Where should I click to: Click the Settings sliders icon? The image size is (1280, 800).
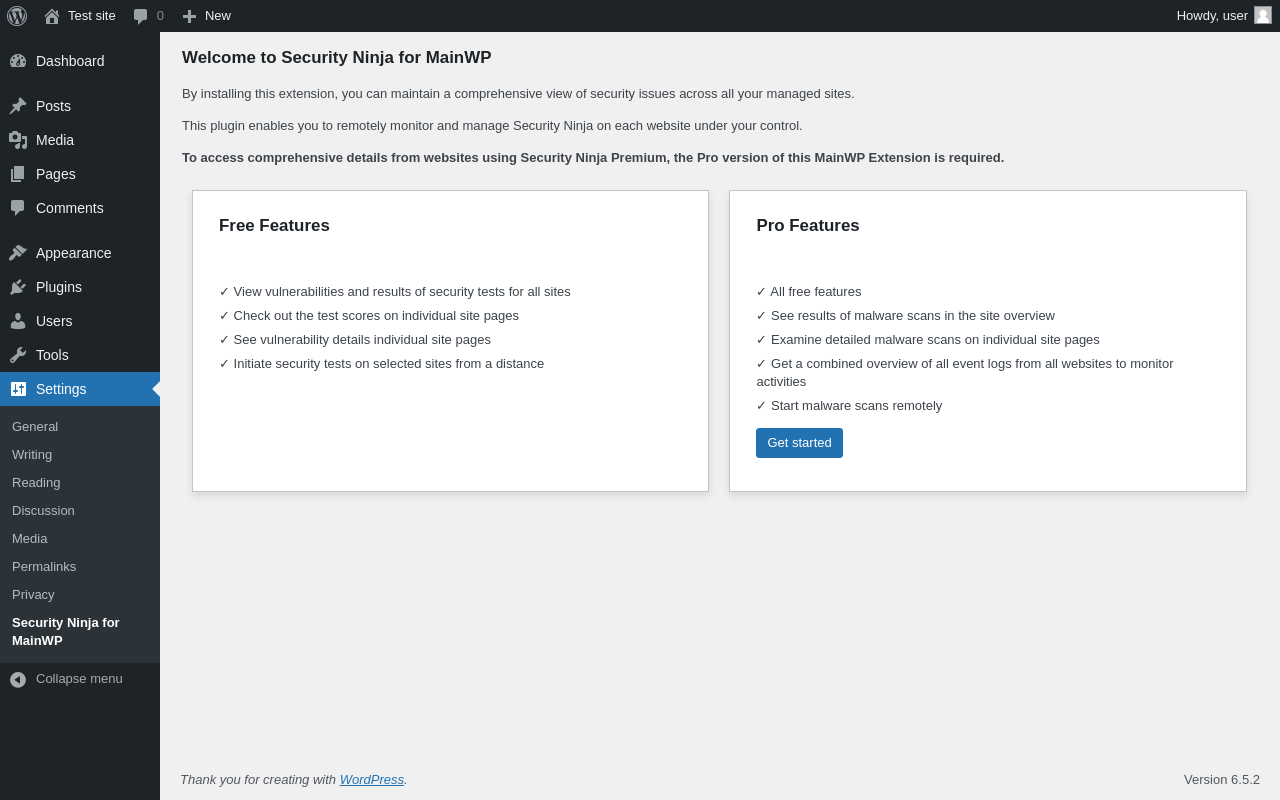(18, 389)
